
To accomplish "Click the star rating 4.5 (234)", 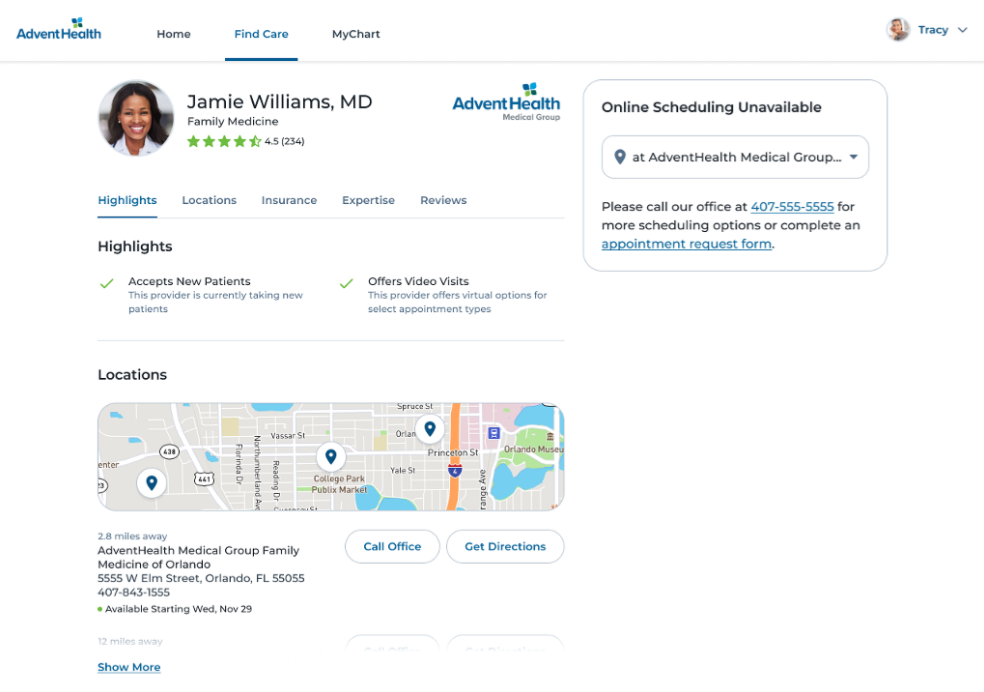I will 245,141.
